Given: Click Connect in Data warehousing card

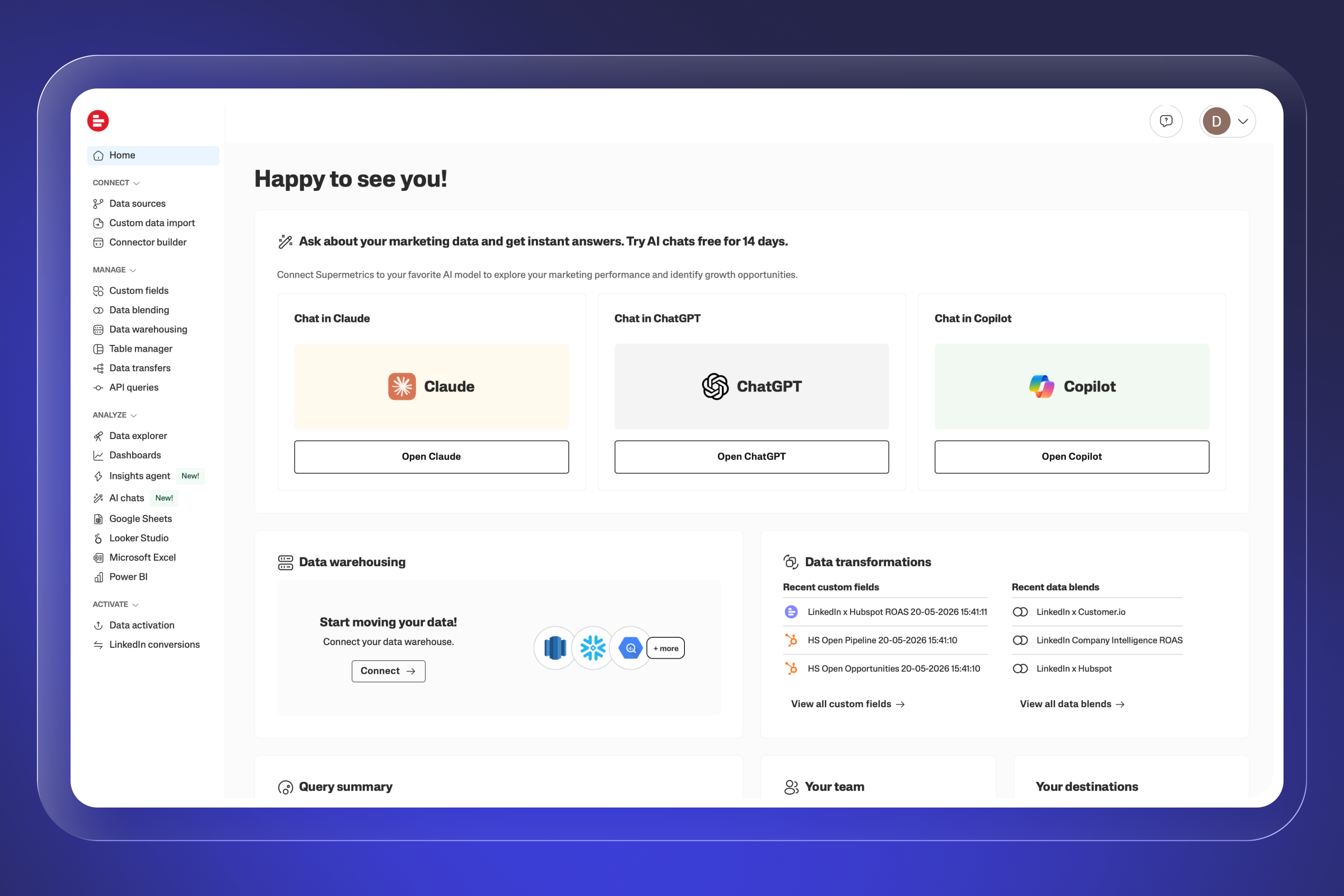Looking at the screenshot, I should click(389, 671).
